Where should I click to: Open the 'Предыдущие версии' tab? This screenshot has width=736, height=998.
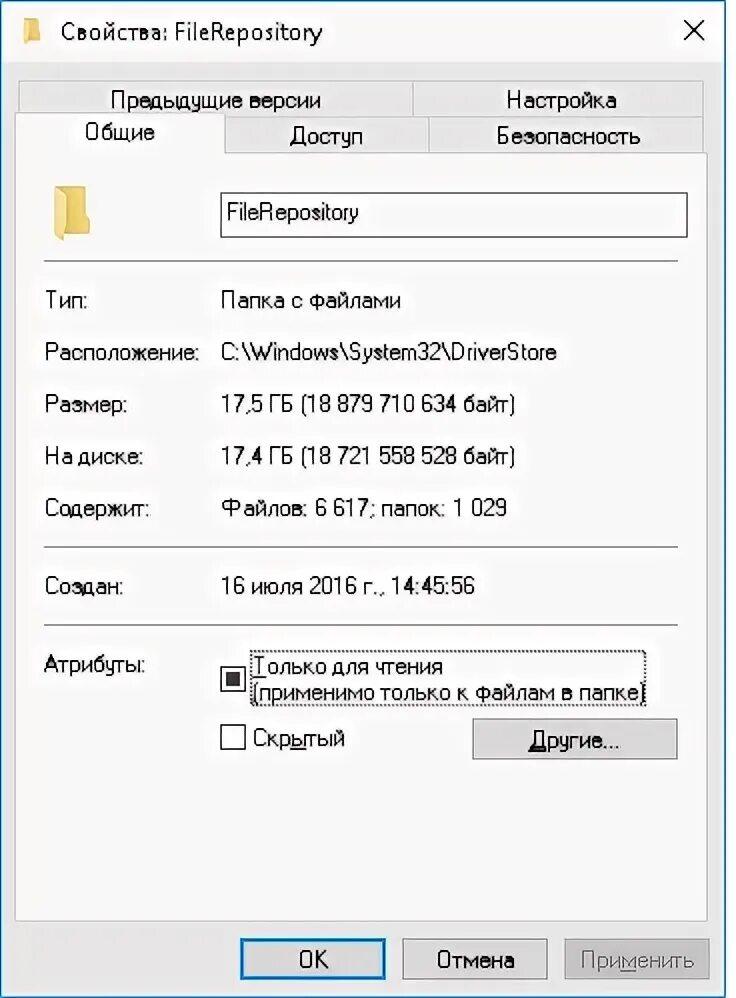pos(215,99)
